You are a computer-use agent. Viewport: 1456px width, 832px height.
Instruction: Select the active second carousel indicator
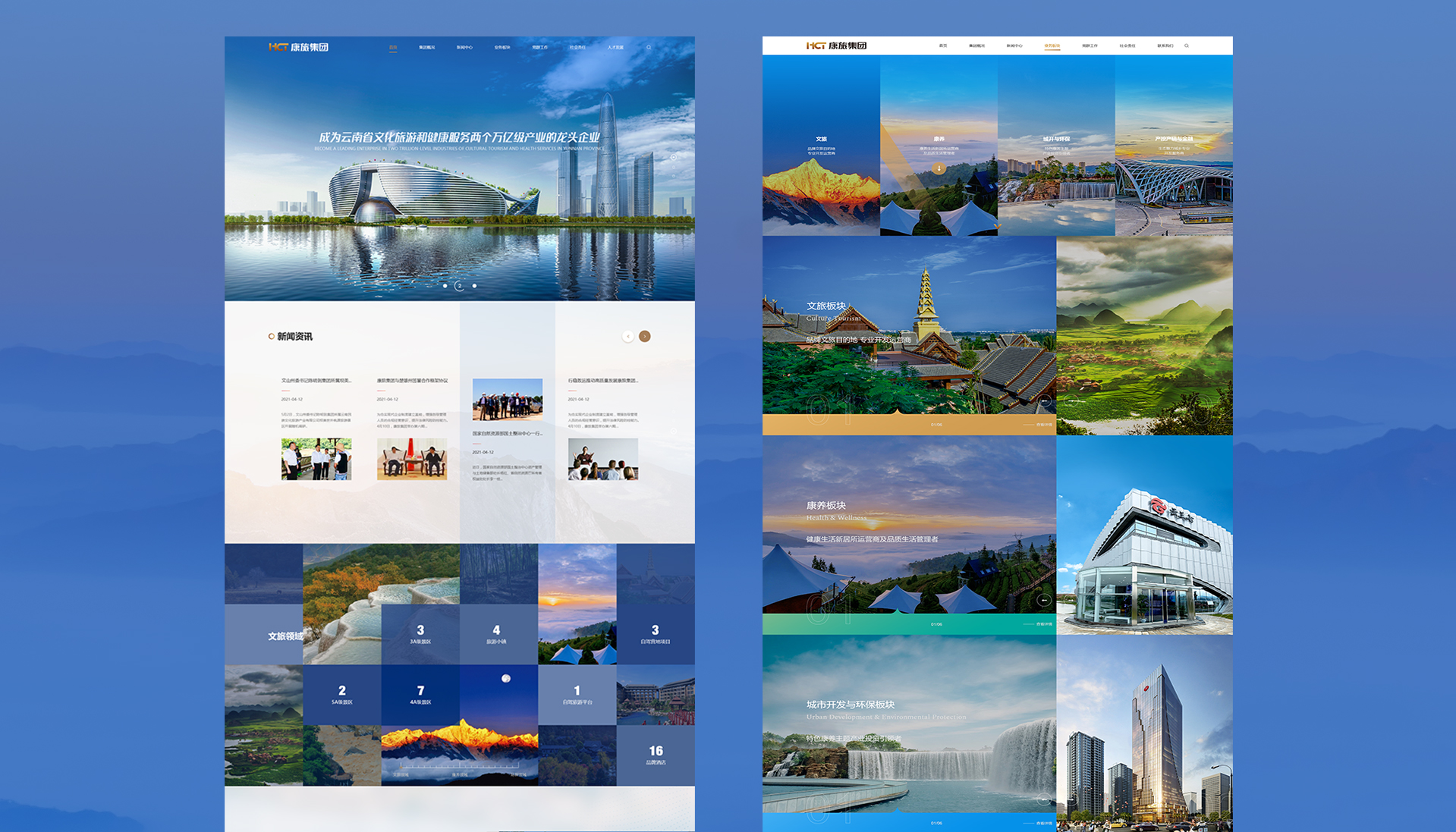click(x=459, y=286)
